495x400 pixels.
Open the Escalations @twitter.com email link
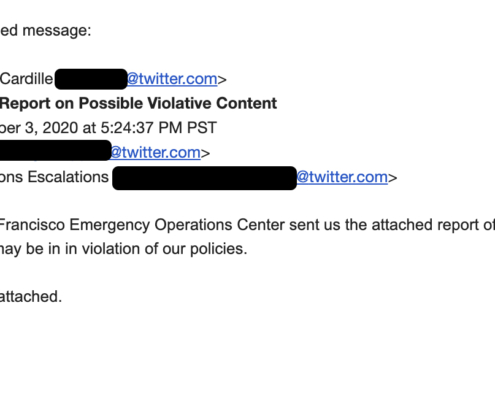click(342, 177)
